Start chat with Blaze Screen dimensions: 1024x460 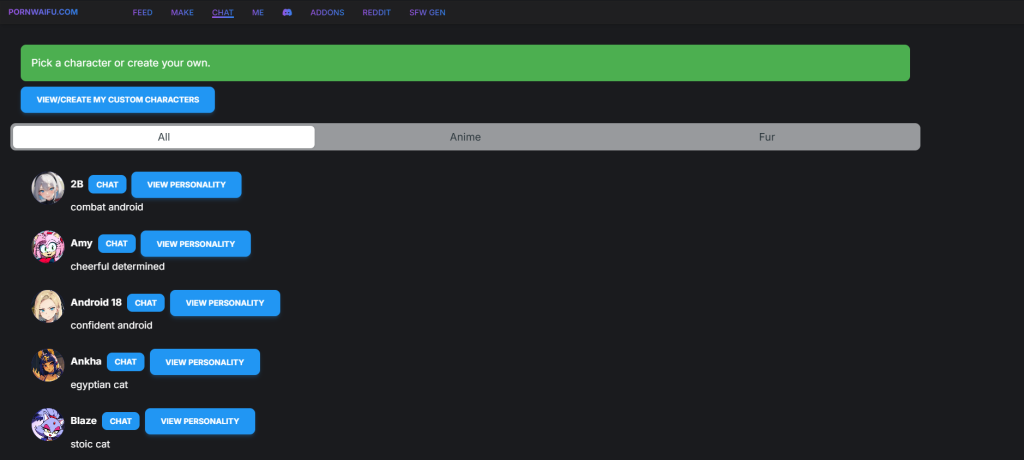tap(121, 421)
